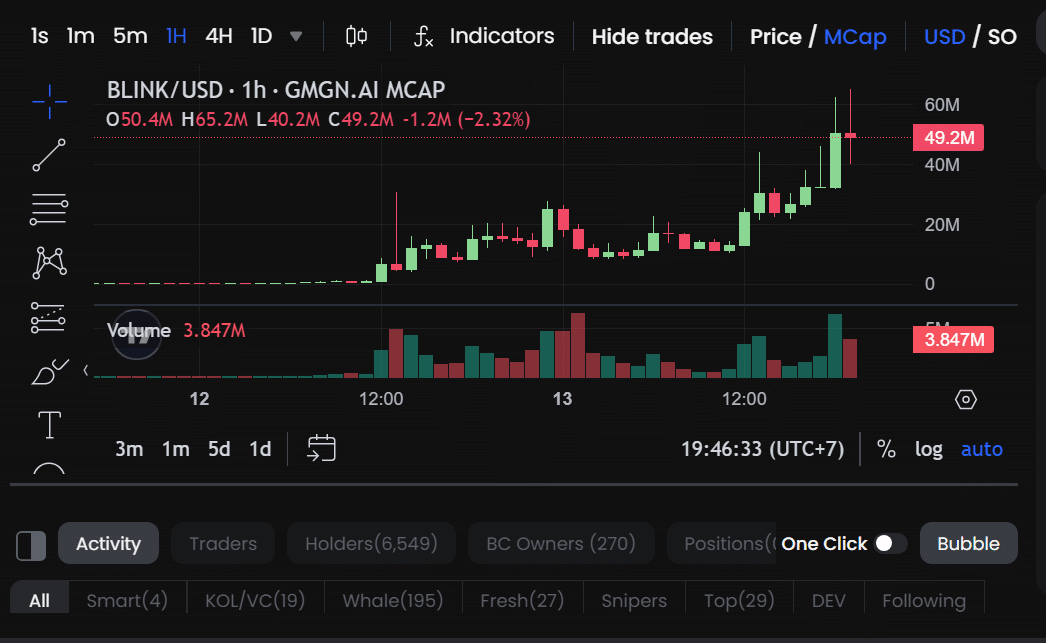Switch to the Traders tab
1046x643 pixels.
222,543
